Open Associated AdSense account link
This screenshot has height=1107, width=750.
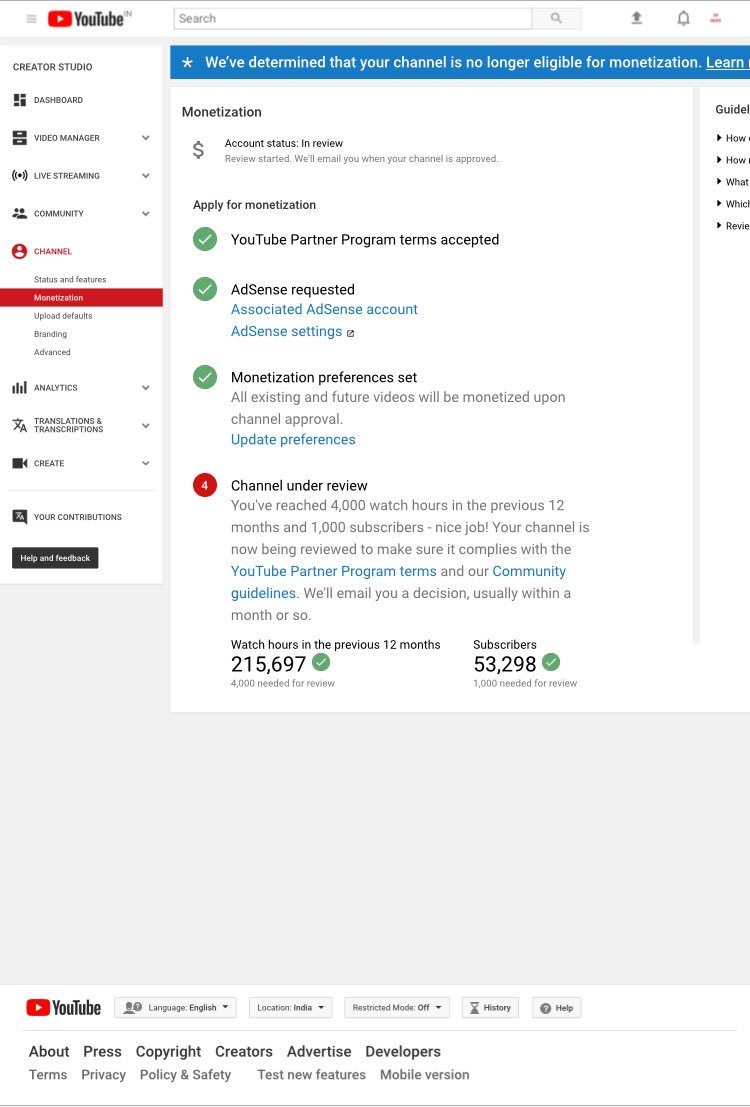pos(324,309)
